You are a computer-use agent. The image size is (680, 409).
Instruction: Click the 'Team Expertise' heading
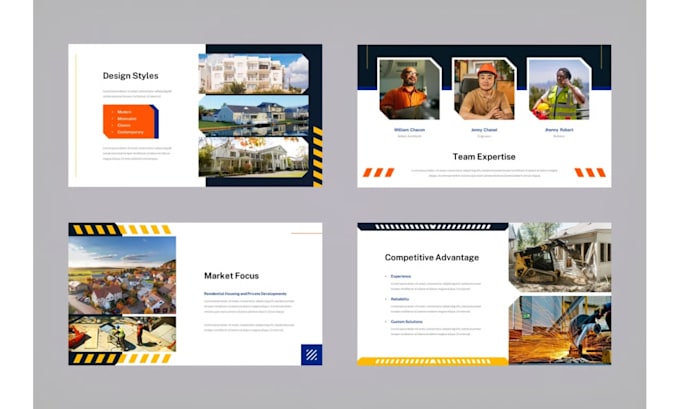tap(484, 157)
